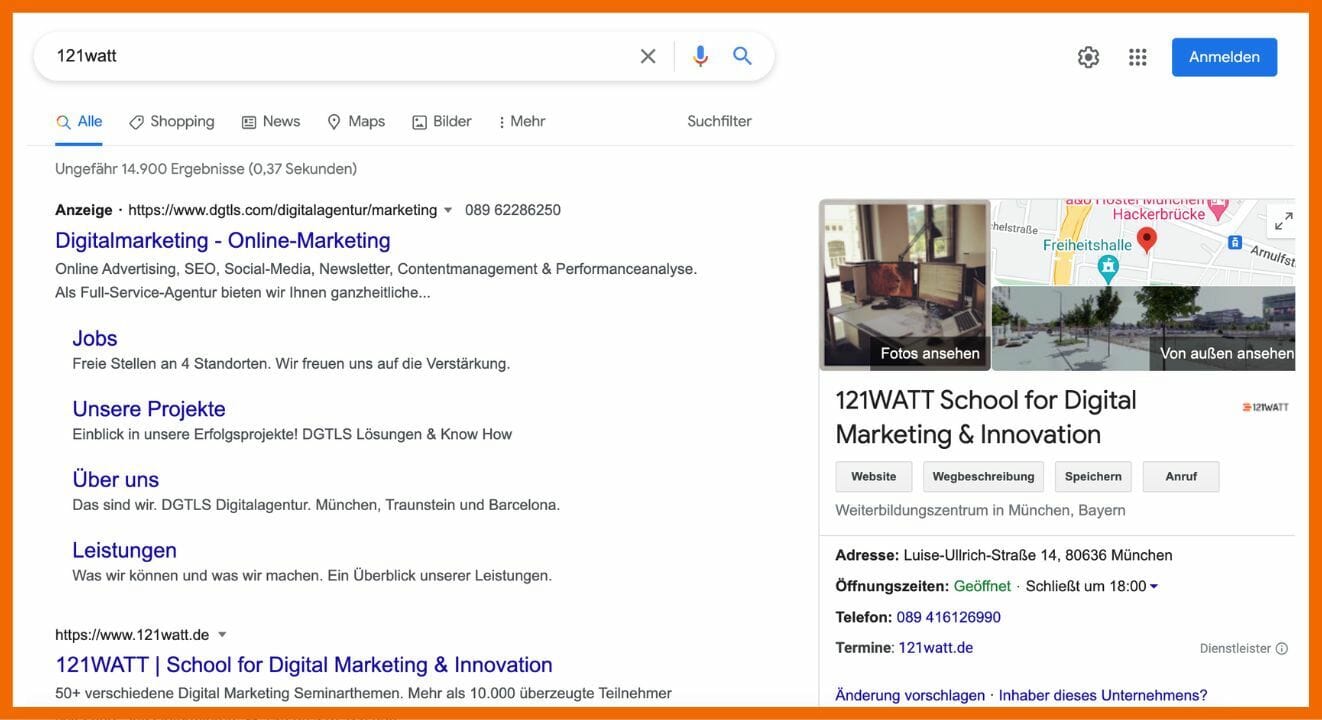Expand the 121watt.de result URL dropdown arrow

(222, 635)
